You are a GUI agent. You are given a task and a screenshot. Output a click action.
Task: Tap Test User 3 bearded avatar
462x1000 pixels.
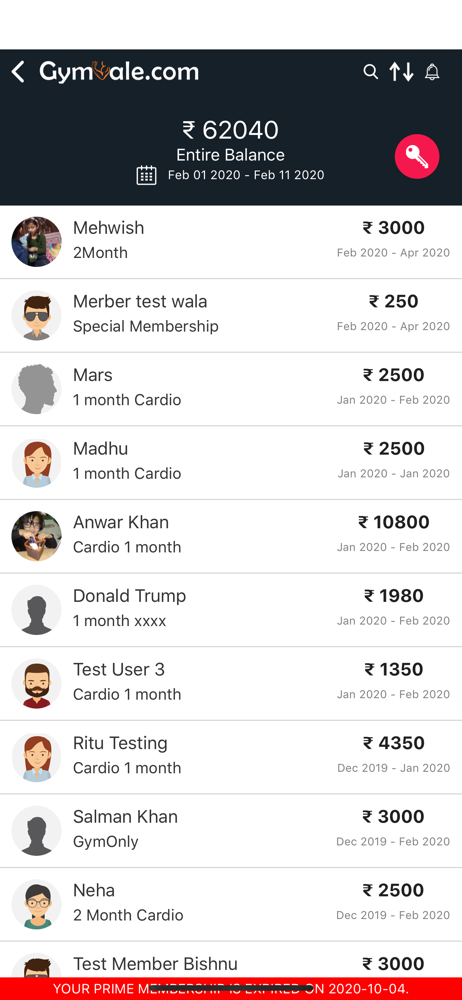pos(36,683)
